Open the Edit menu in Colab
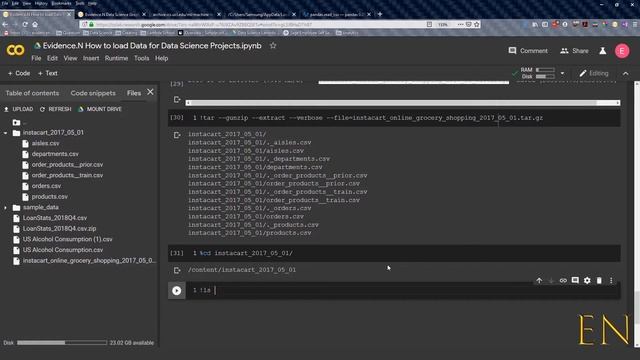The height and width of the screenshot is (360, 640). click(52, 58)
